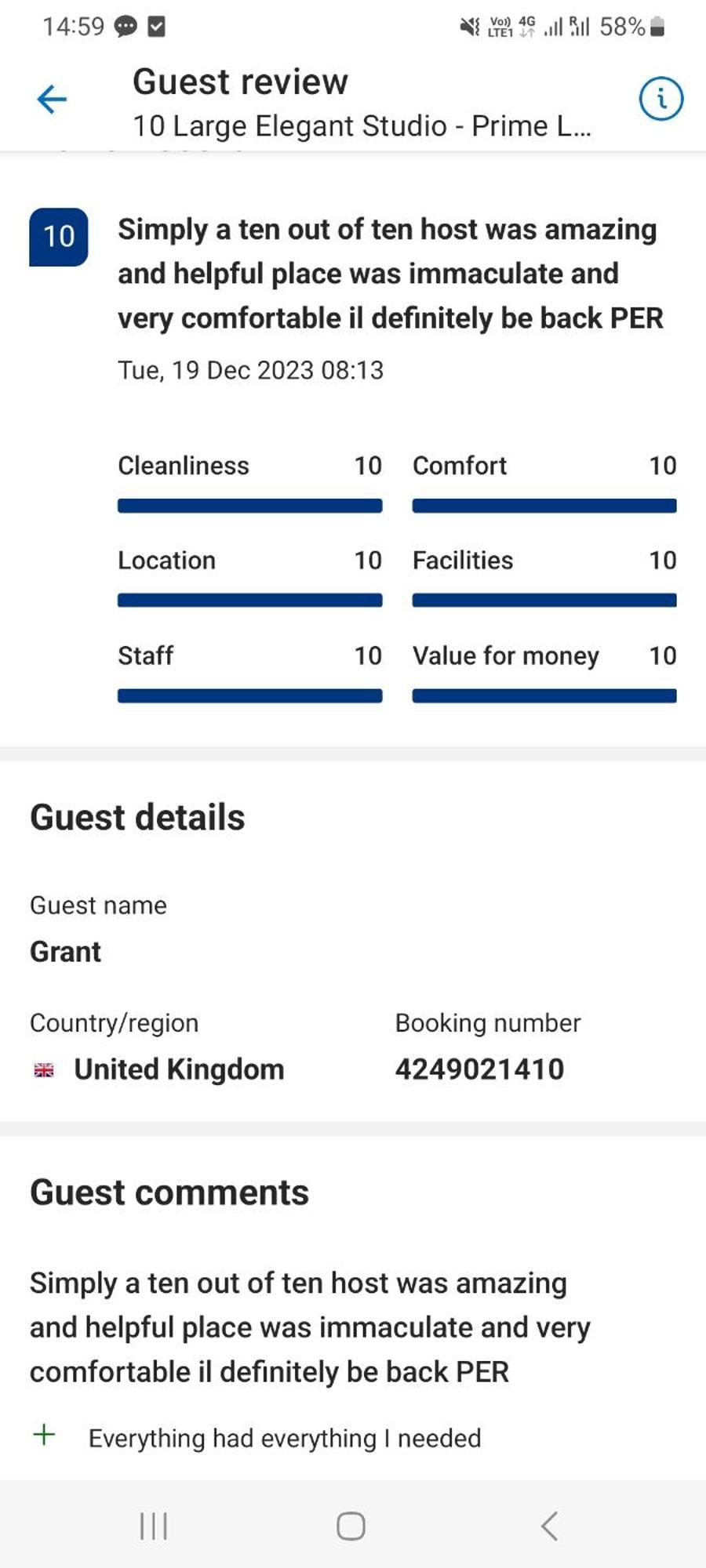Tap the Guest comments heading
Viewport: 706px width, 1568px height.
coord(169,1192)
